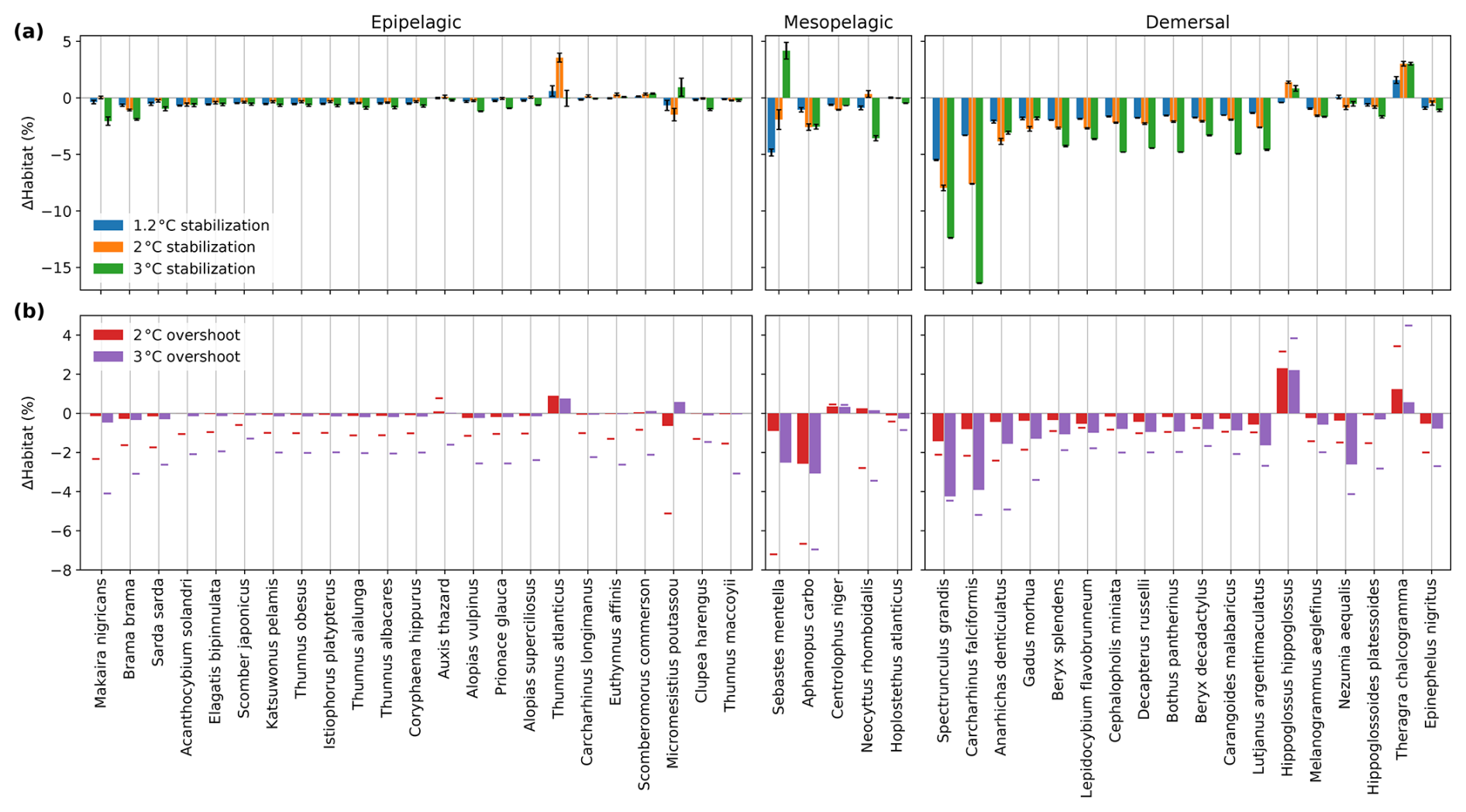This screenshot has height=812, width=1466.
Task: Click the blue 1.2 °C stabilization legend swatch
Action: (108, 225)
